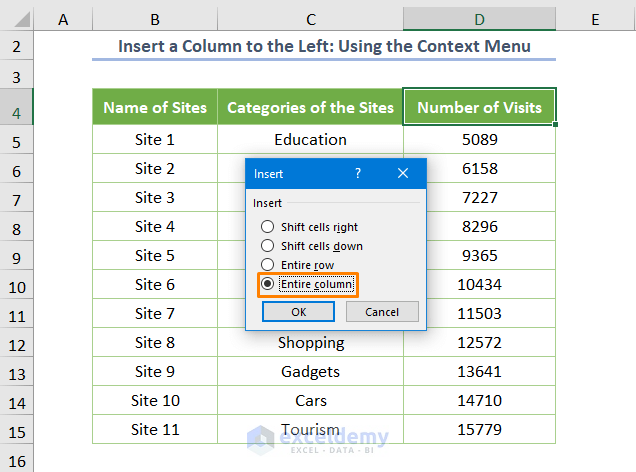Image resolution: width=636 pixels, height=472 pixels.
Task: Click the select-all corner of the sheet
Action: (x=17, y=18)
